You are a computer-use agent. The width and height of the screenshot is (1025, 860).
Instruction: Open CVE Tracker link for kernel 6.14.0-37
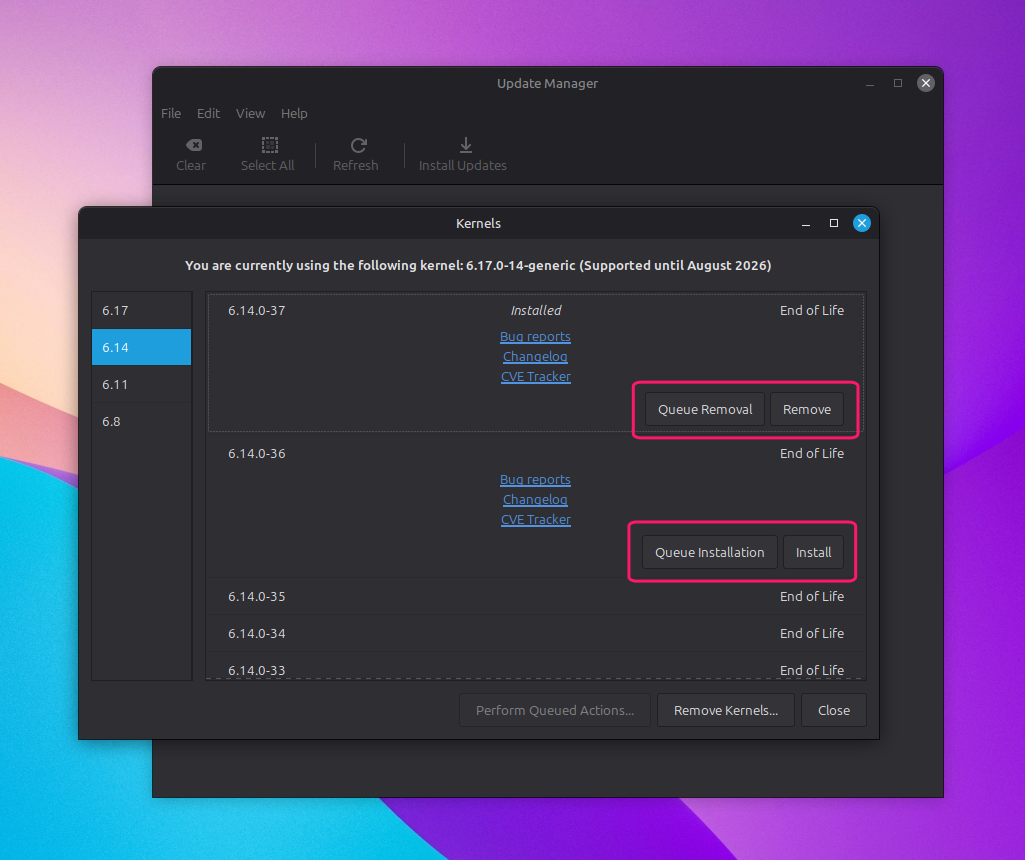tap(535, 376)
